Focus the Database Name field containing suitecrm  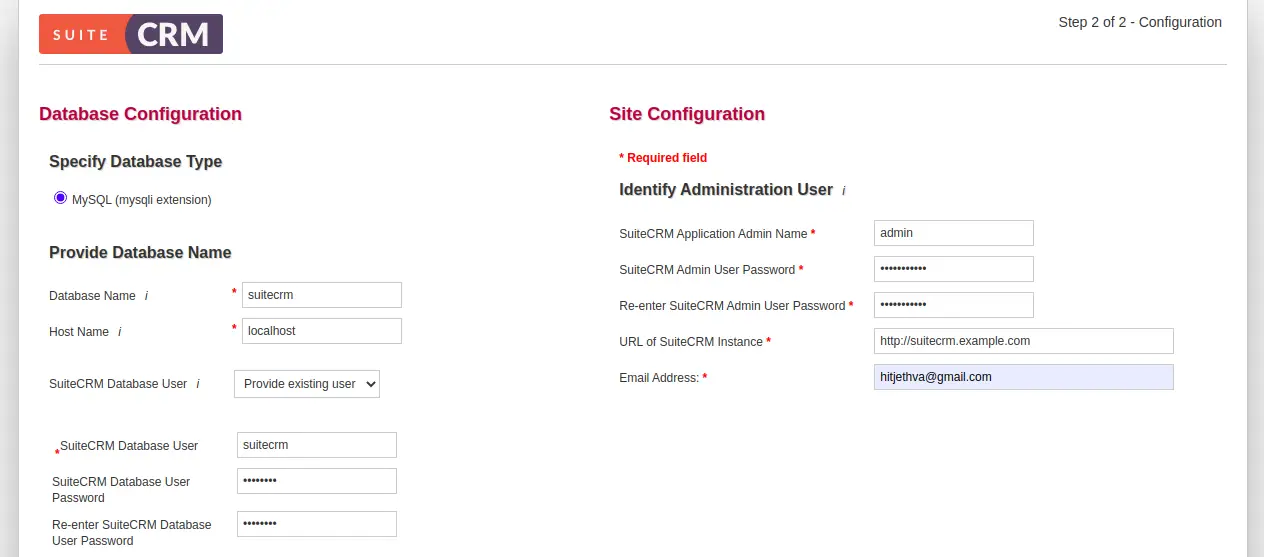(322, 295)
